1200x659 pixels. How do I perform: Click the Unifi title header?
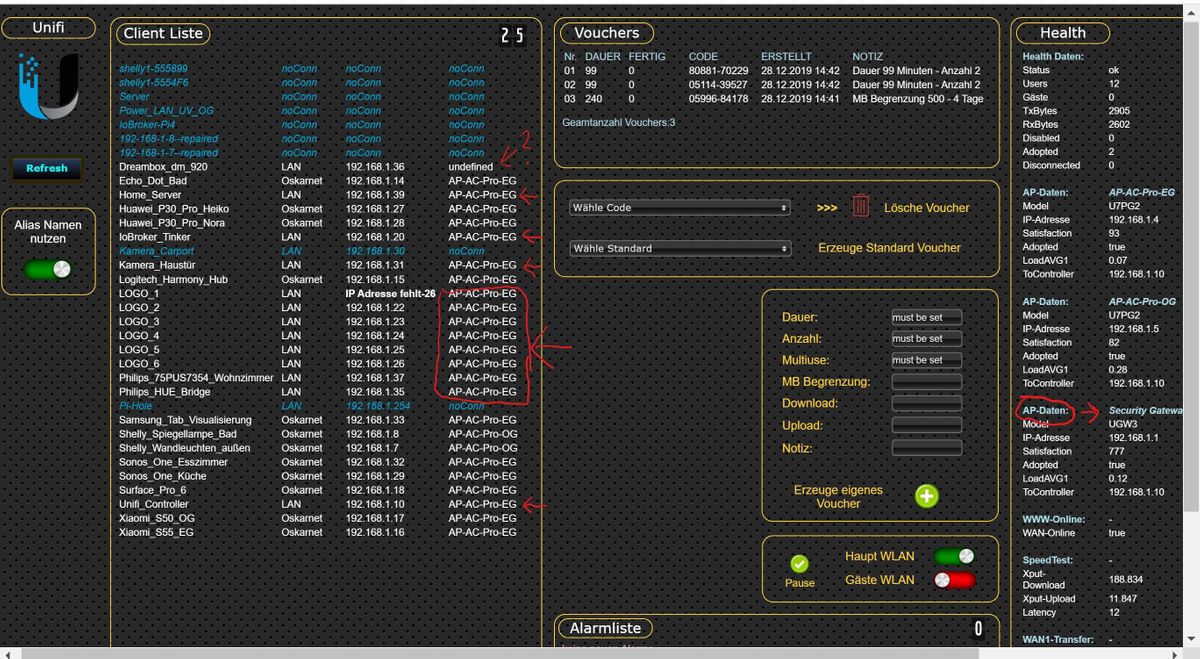tap(49, 28)
